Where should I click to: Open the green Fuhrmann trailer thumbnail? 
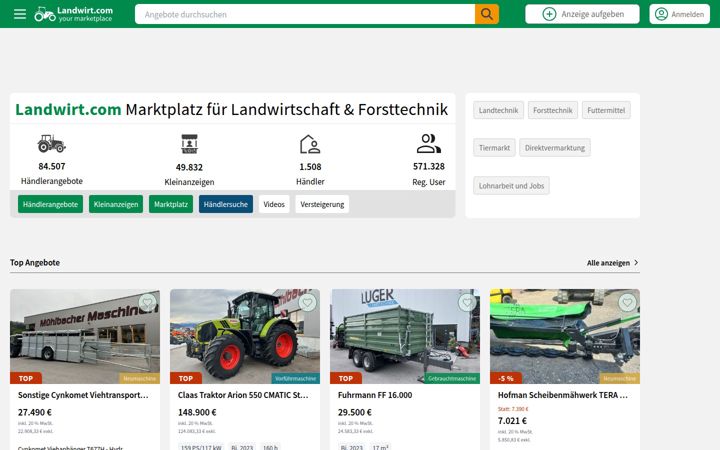(x=405, y=336)
